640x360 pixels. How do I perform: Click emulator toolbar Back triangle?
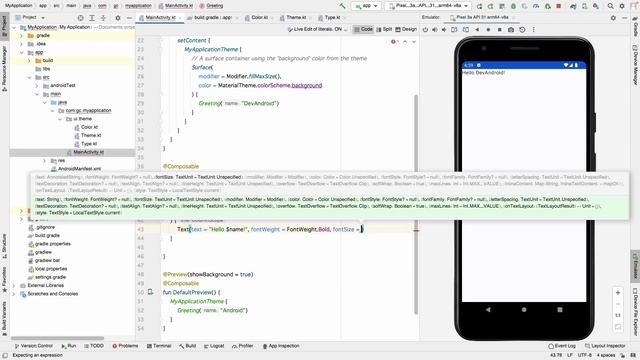[477, 30]
